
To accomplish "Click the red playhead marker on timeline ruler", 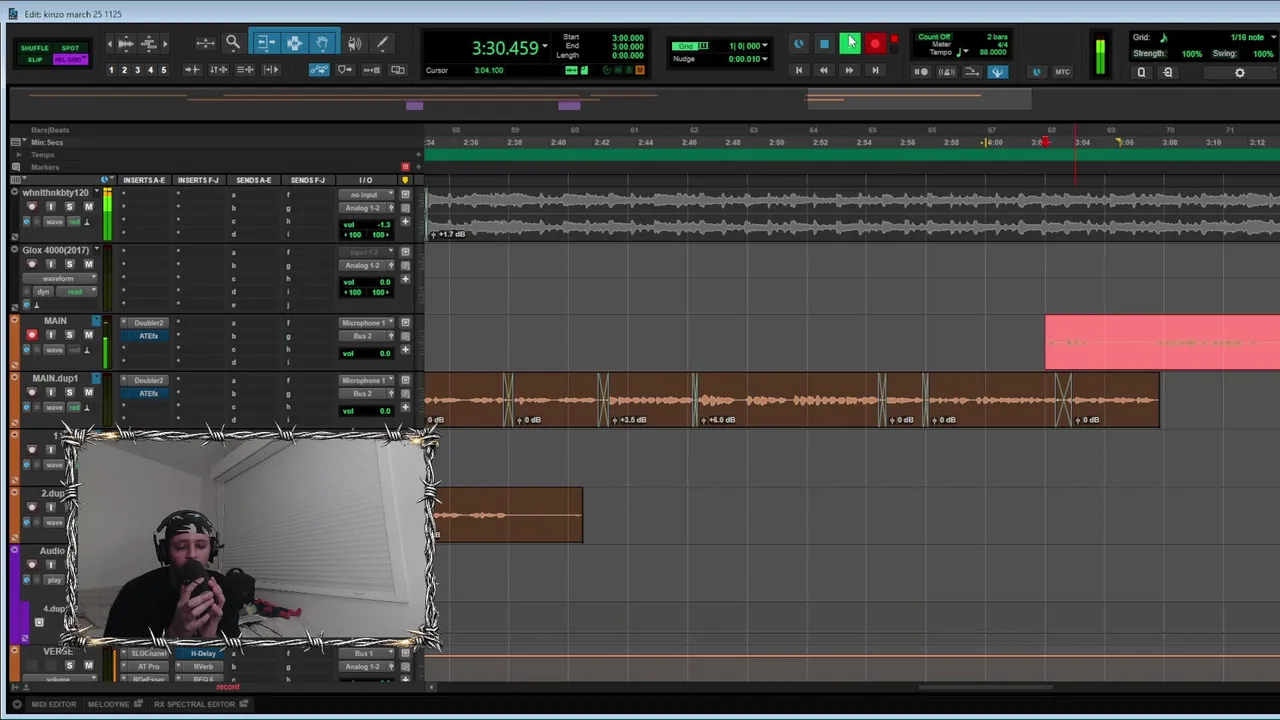I will pos(1044,142).
